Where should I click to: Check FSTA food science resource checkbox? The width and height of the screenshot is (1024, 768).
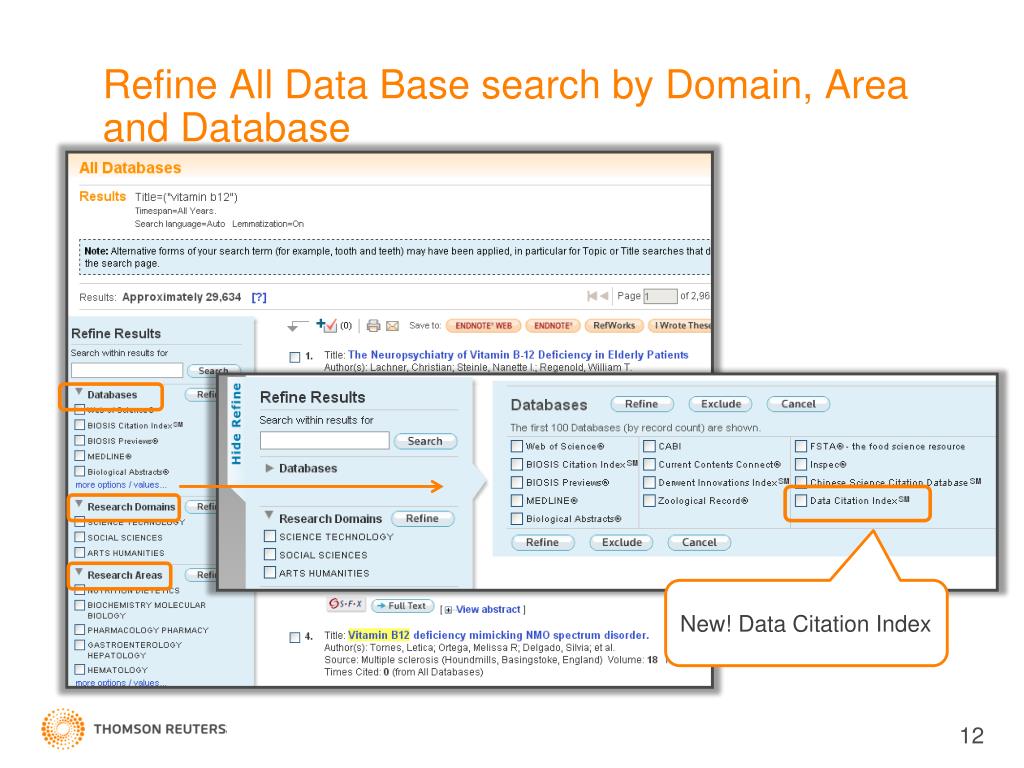click(x=801, y=447)
